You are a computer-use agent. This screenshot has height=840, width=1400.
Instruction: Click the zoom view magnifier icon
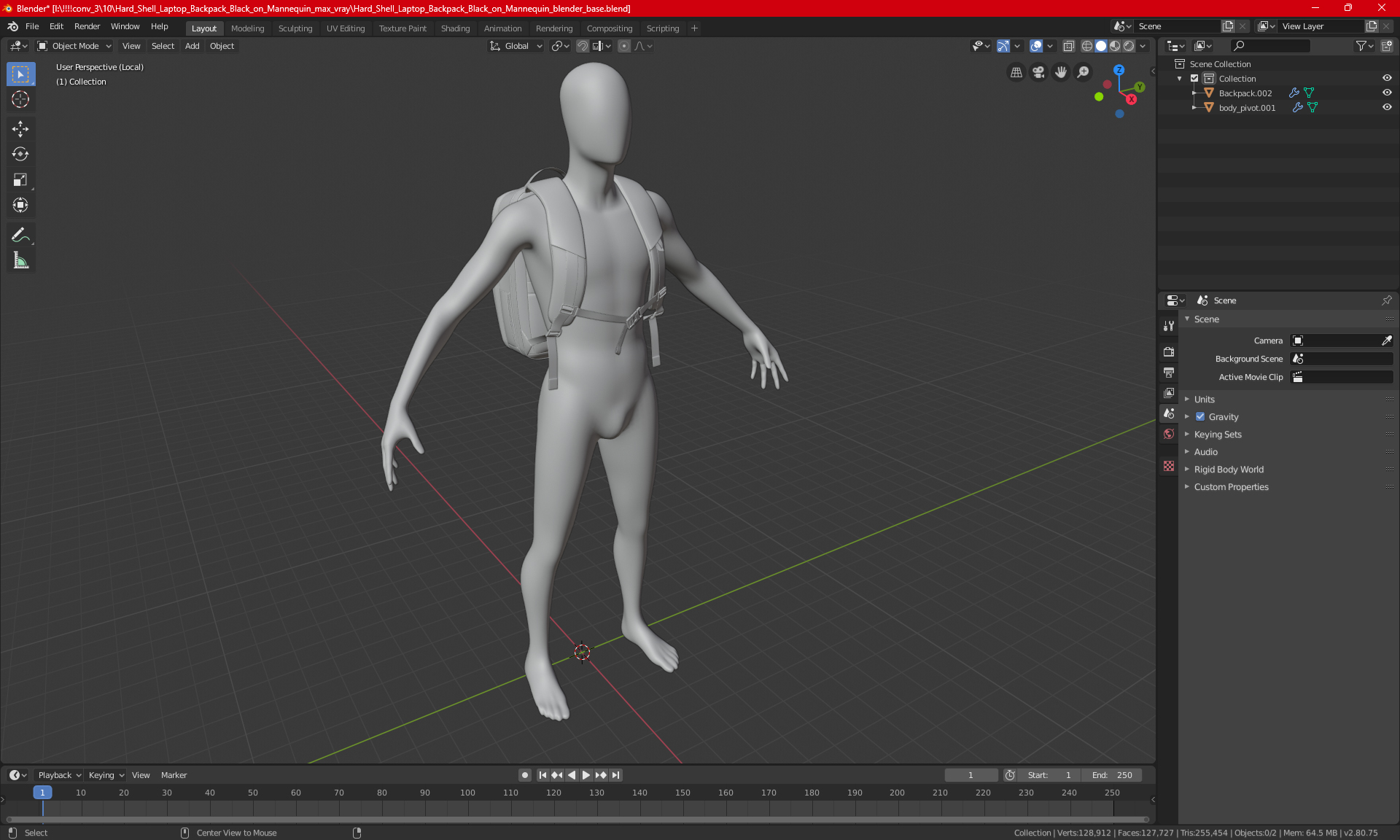pos(1084,72)
